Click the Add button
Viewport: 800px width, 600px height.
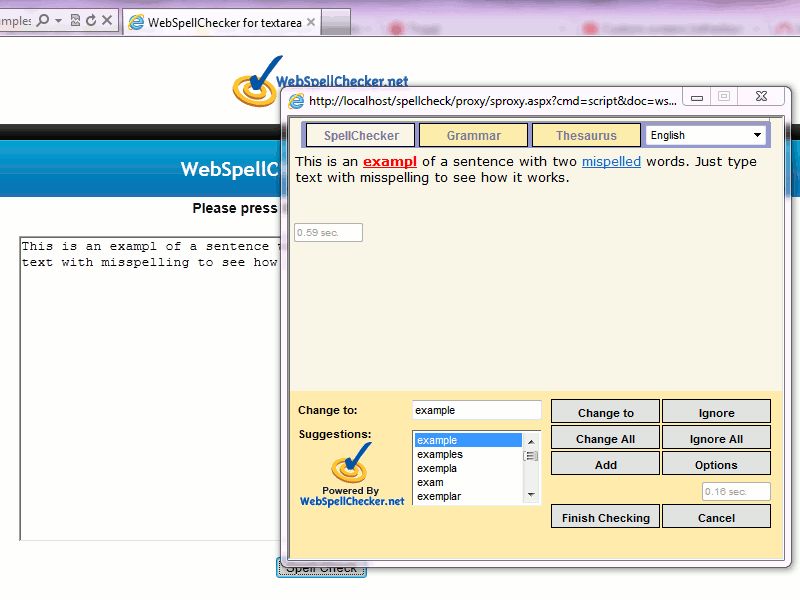606,464
